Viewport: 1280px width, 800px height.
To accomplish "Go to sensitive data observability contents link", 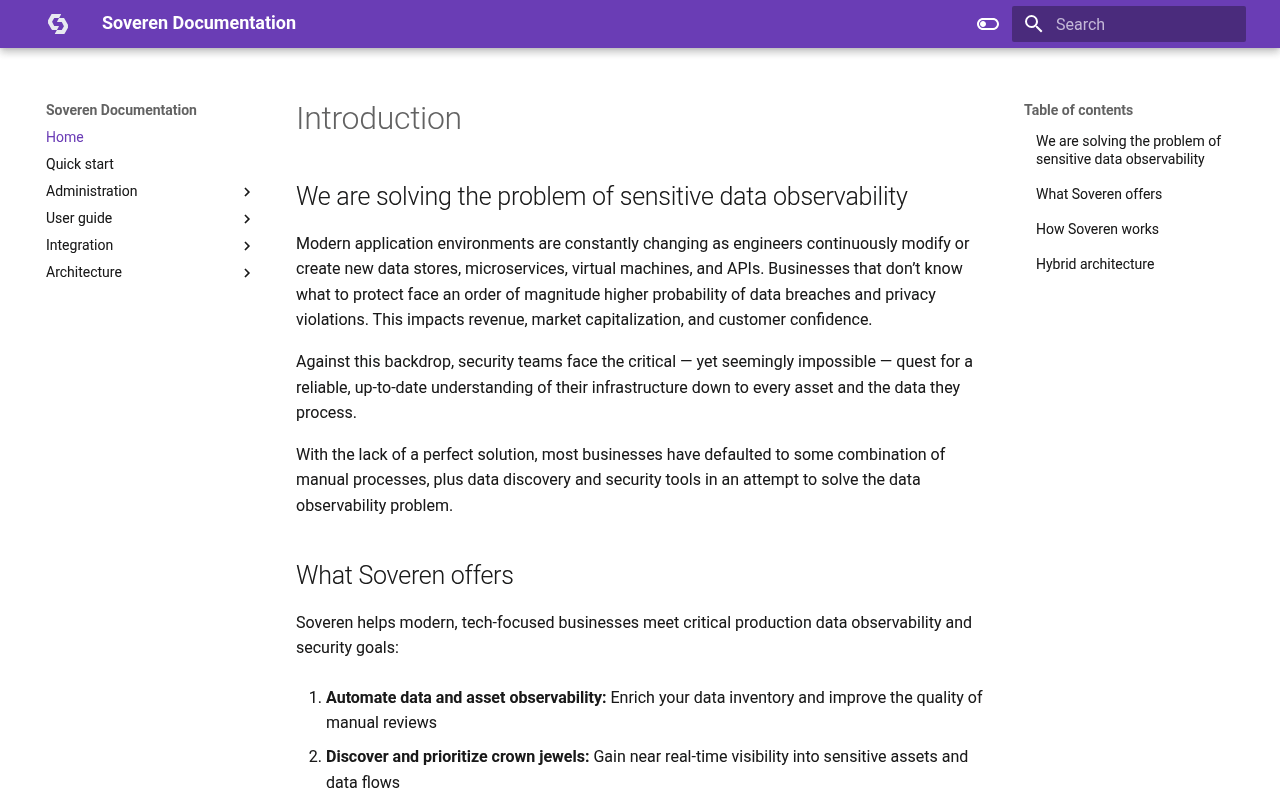I will click(1128, 150).
